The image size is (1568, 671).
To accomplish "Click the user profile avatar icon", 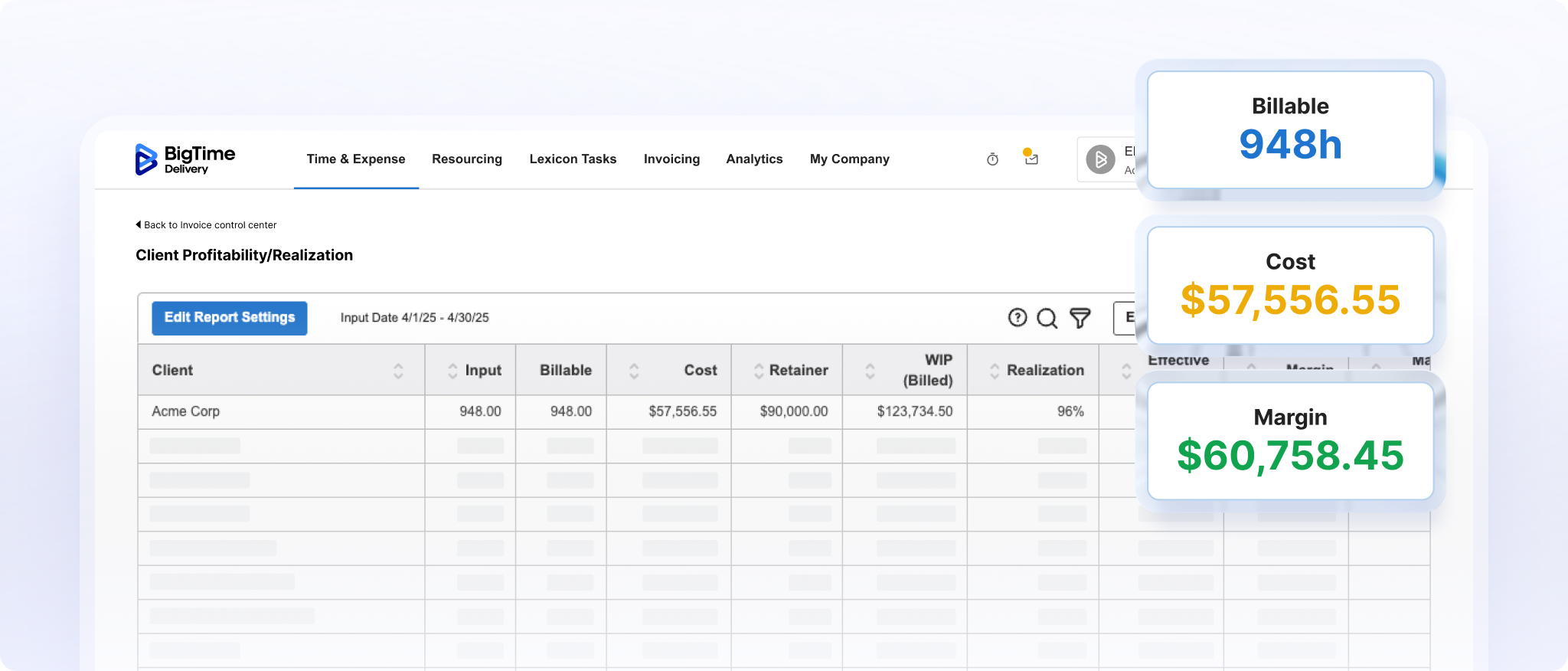I will pyautogui.click(x=1100, y=159).
